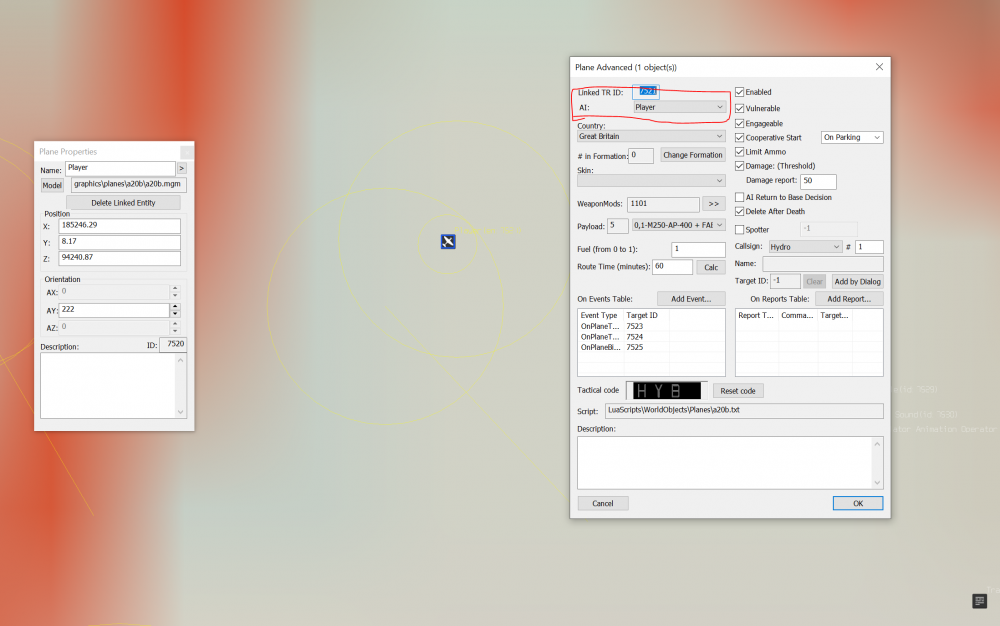The image size is (1000, 626).
Task: Open the AI dropdown showing Player
Action: pos(680,106)
